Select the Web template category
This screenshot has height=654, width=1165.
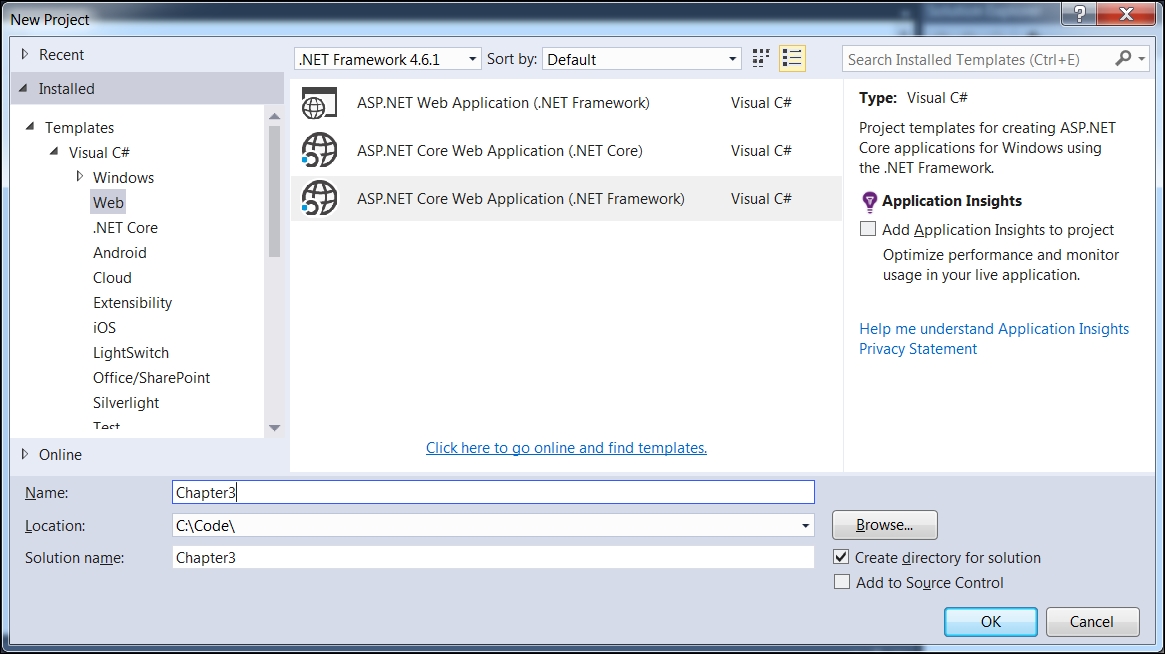(x=108, y=202)
